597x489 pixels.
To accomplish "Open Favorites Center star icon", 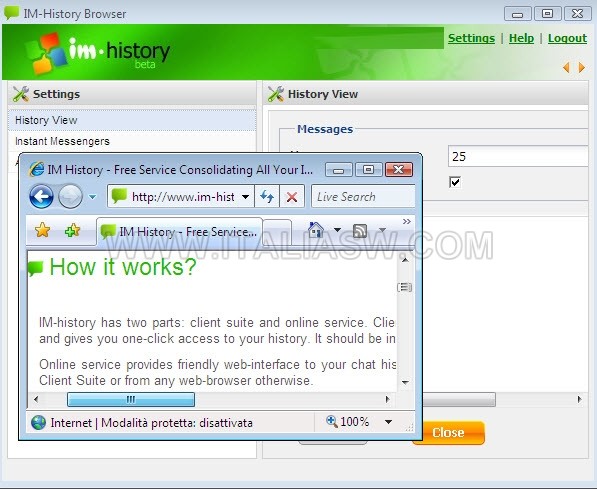I will 42,230.
